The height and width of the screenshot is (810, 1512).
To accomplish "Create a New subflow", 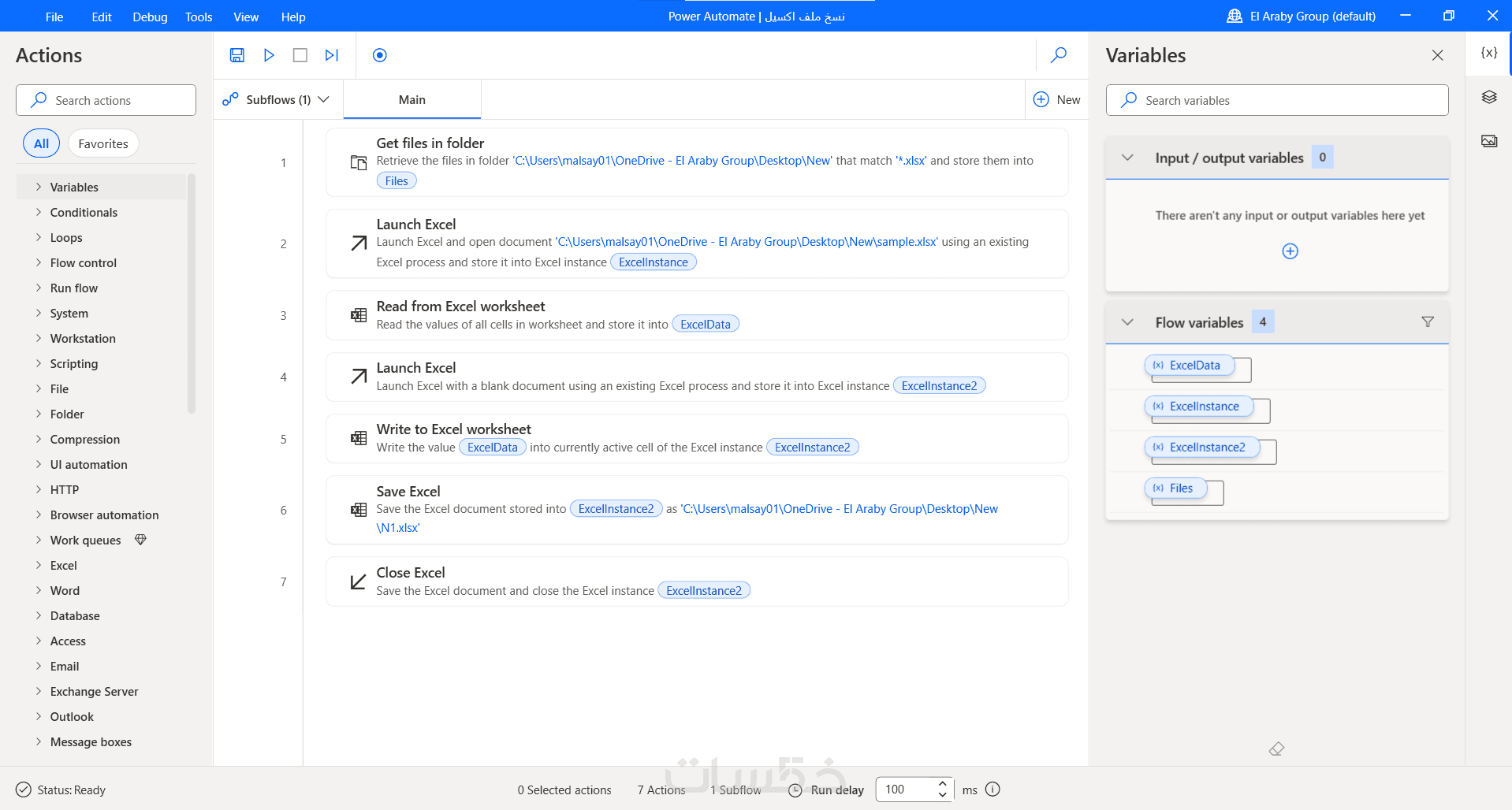I will click(x=1057, y=99).
